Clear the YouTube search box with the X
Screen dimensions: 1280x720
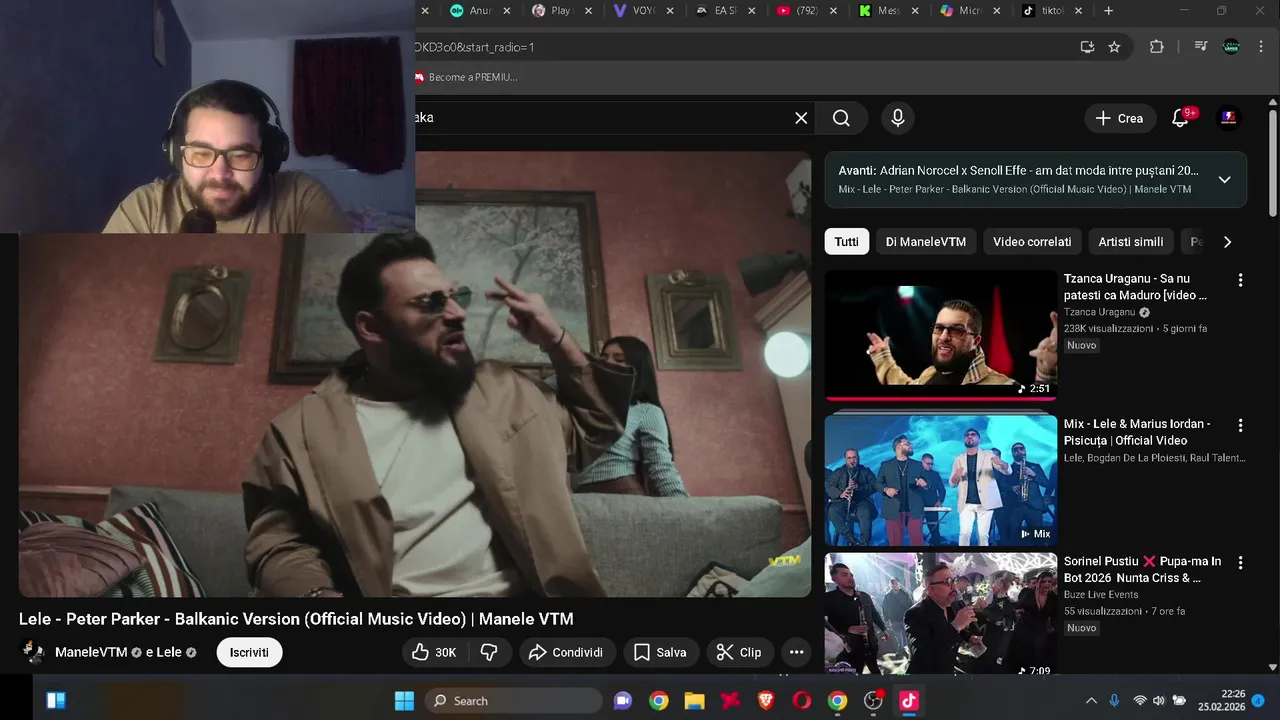coord(801,118)
